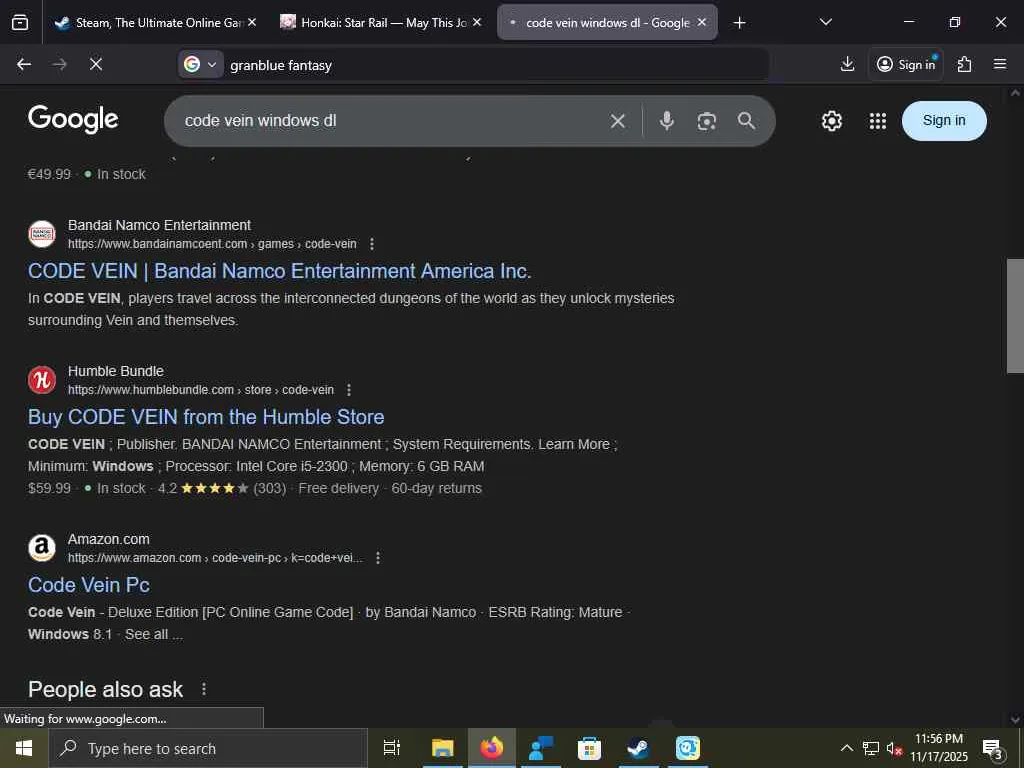Viewport: 1024px width, 768px height.
Task: Open CODE VEIN Bandai Namco result link
Action: click(x=280, y=271)
